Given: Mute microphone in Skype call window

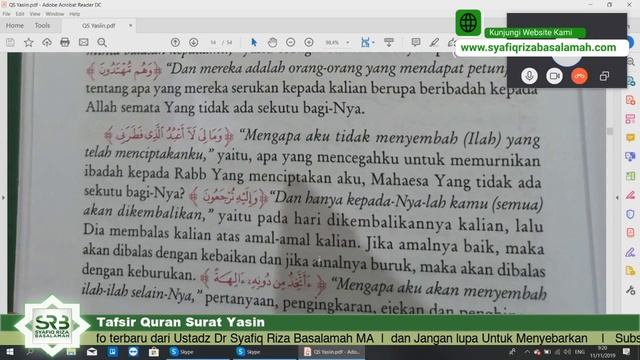Looking at the screenshot, I should (529, 76).
